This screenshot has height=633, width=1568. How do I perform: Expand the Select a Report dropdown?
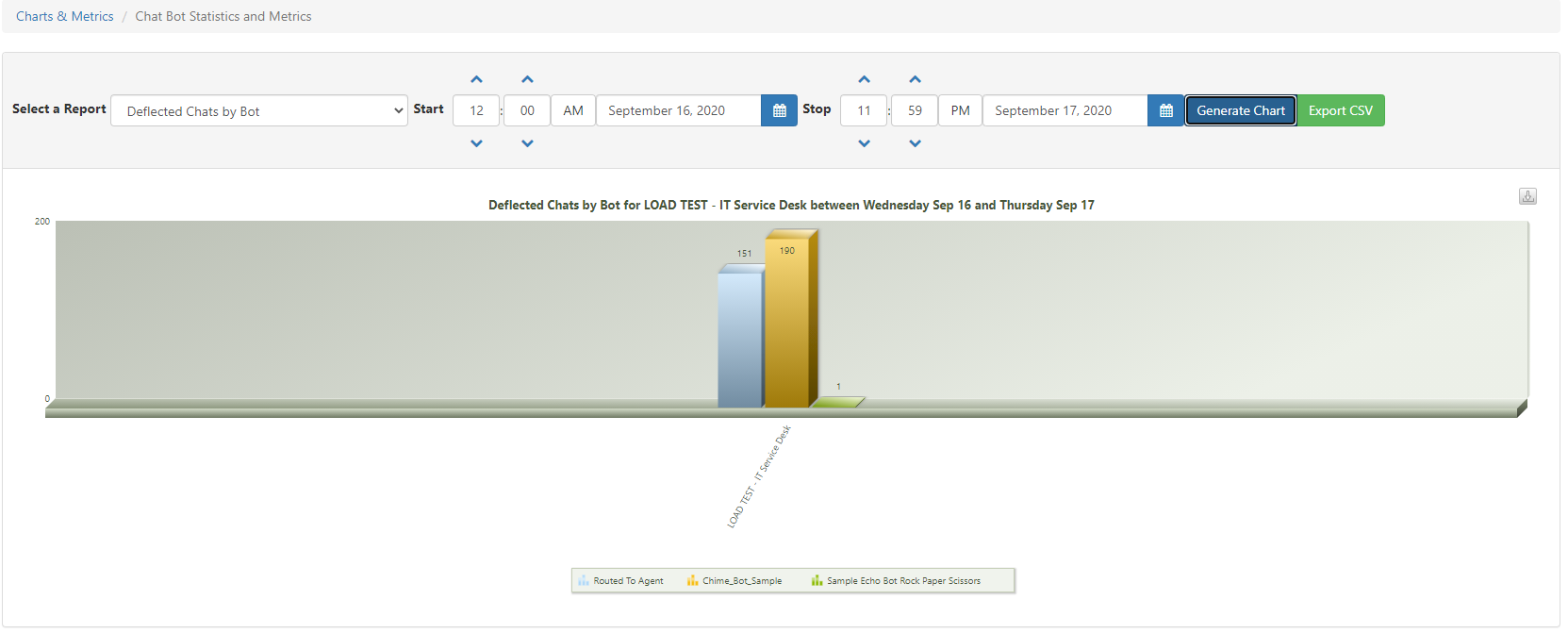pos(259,110)
